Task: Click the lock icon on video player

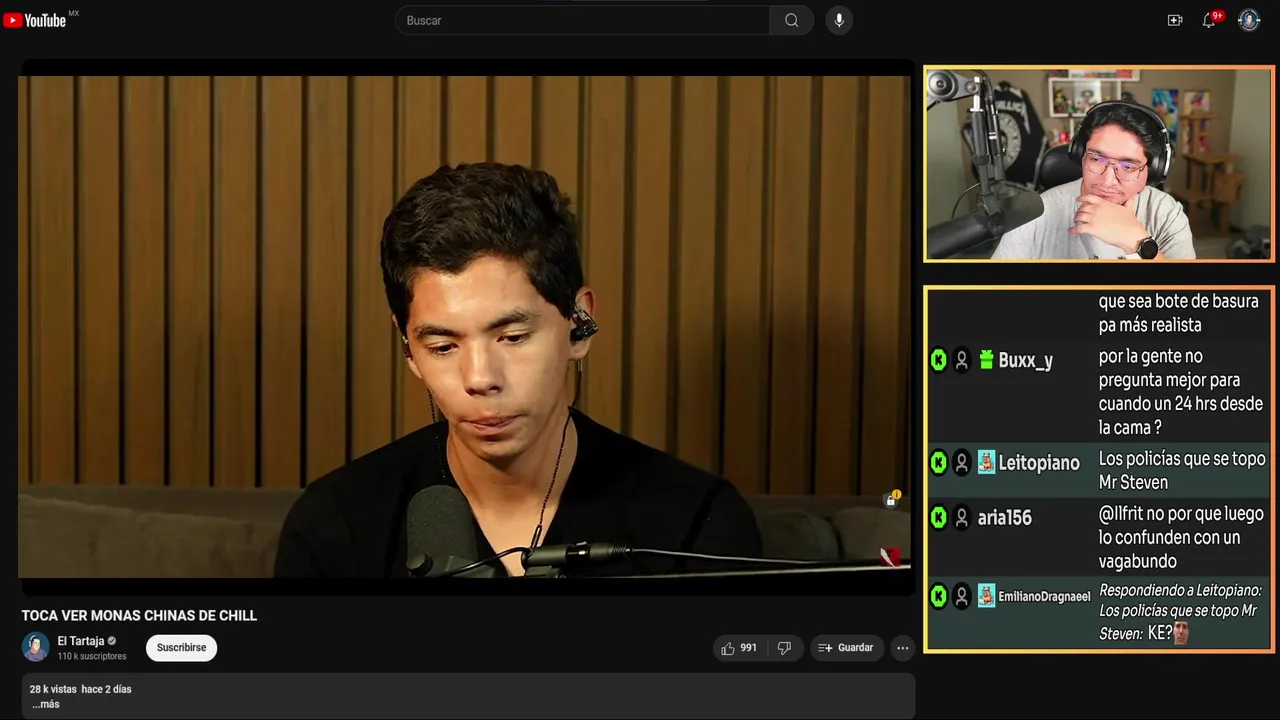Action: tap(891, 500)
